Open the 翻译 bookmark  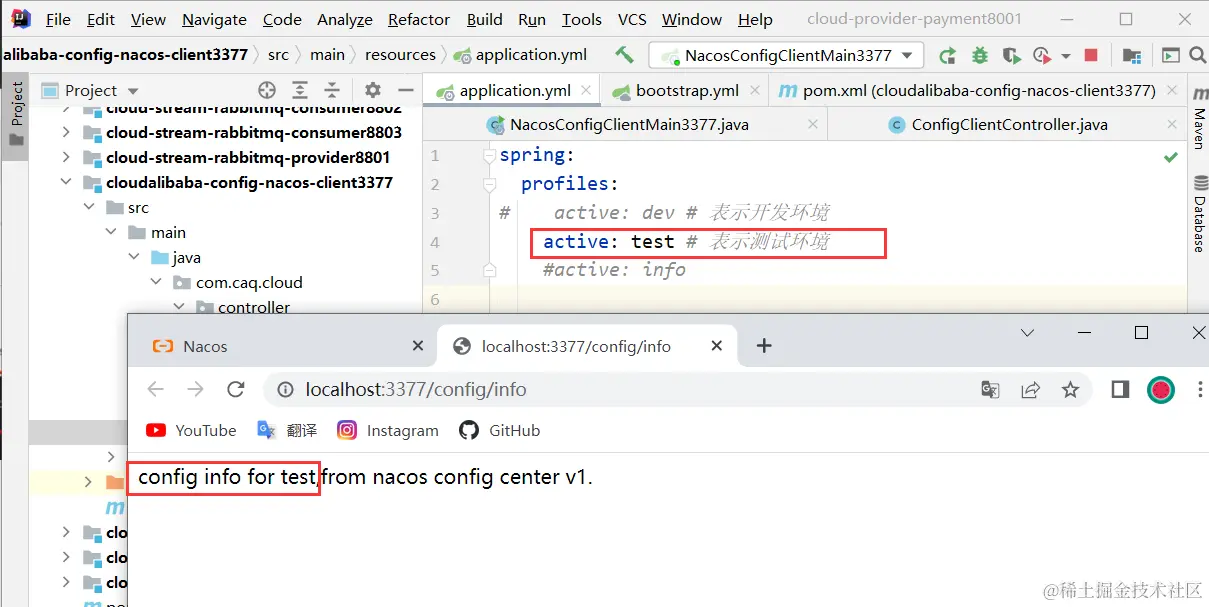pos(287,430)
